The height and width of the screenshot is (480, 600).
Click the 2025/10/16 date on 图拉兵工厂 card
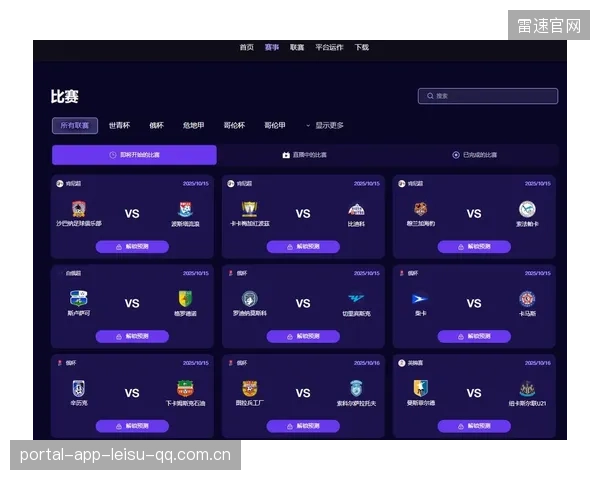(367, 363)
